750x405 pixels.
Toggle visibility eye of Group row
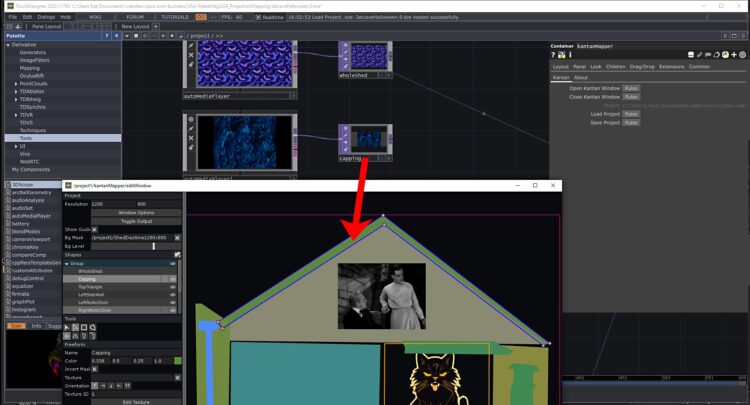(173, 263)
